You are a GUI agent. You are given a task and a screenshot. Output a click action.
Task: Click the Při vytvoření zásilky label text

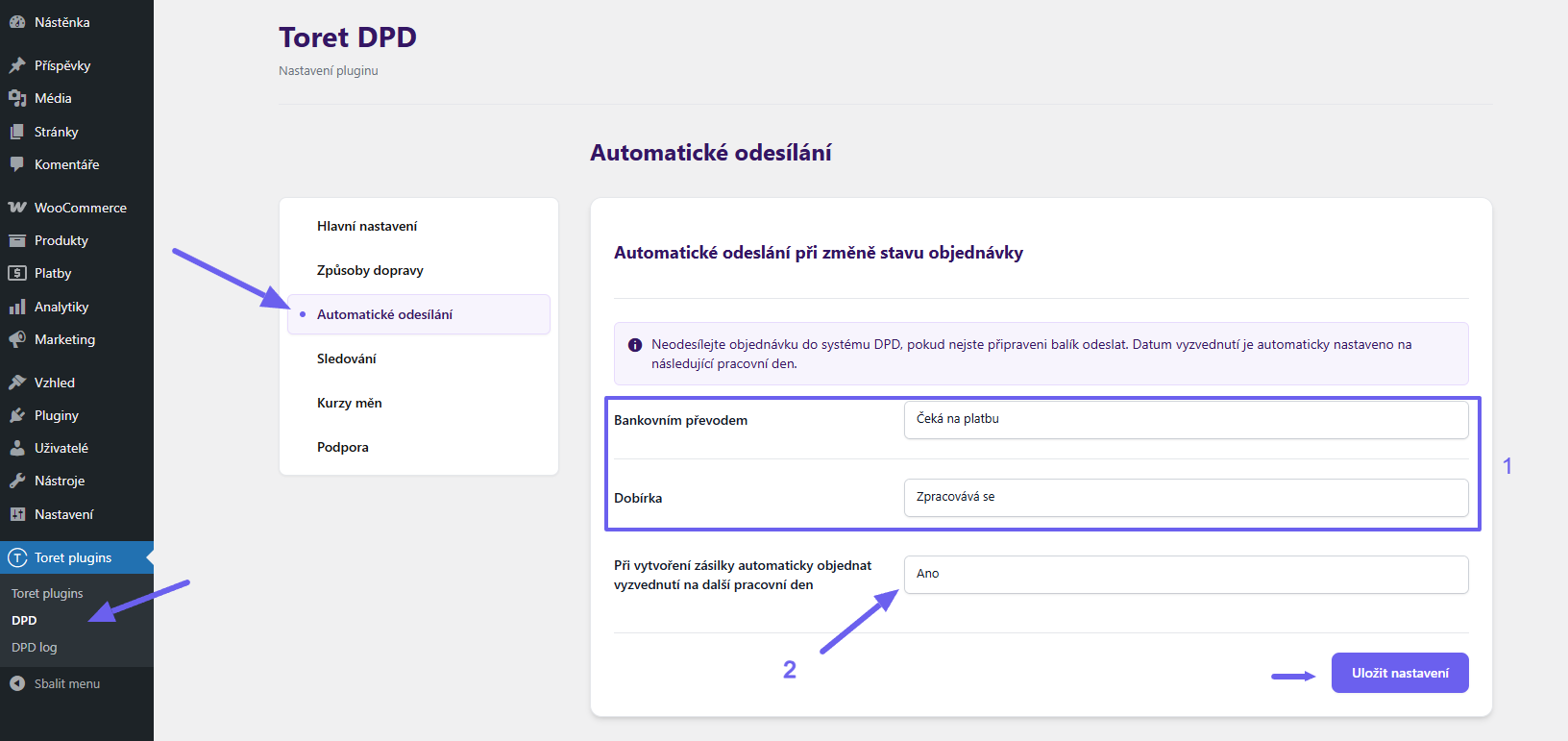pyautogui.click(x=743, y=575)
